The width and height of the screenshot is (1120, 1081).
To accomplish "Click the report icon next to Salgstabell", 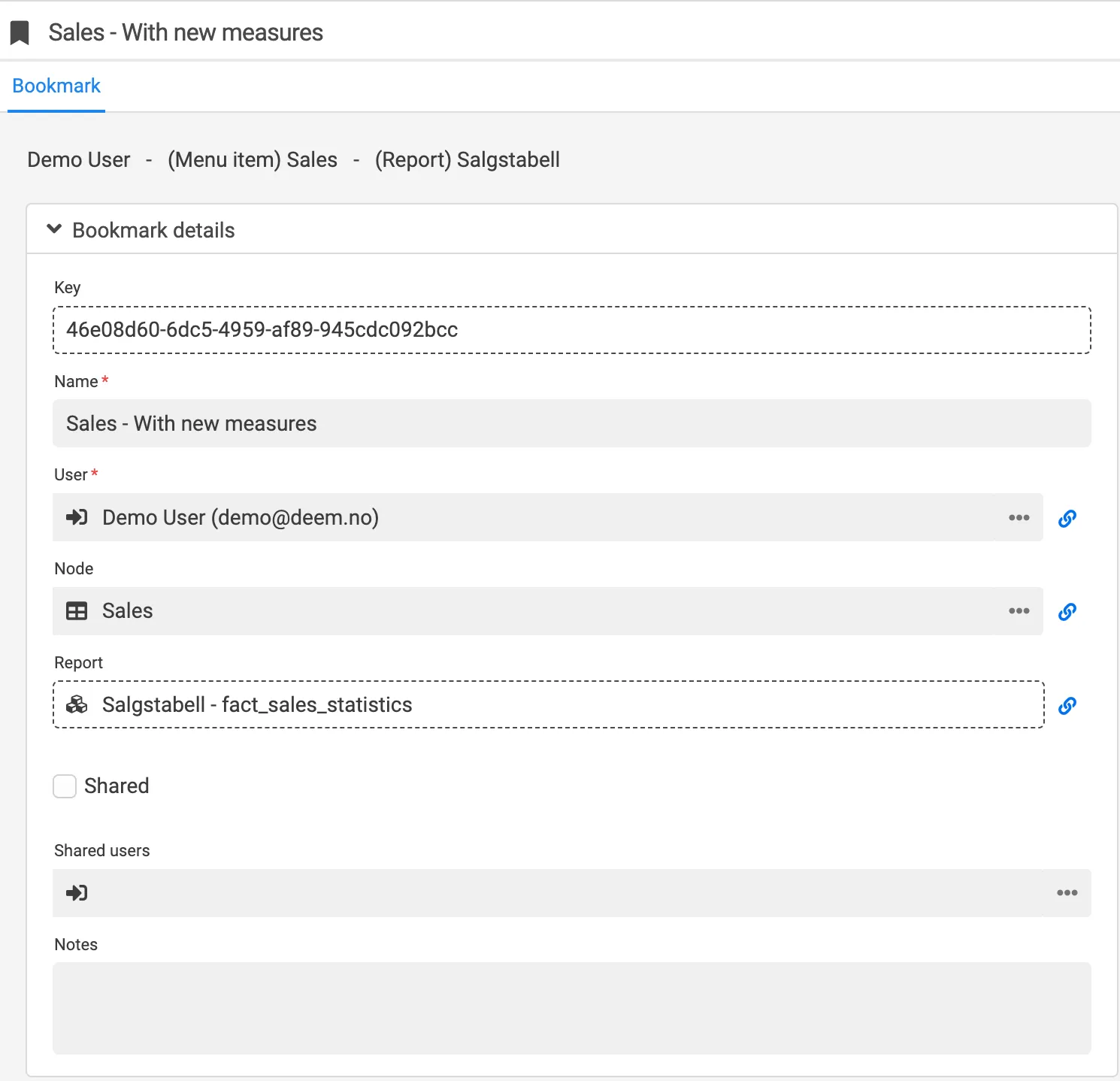I will [77, 704].
